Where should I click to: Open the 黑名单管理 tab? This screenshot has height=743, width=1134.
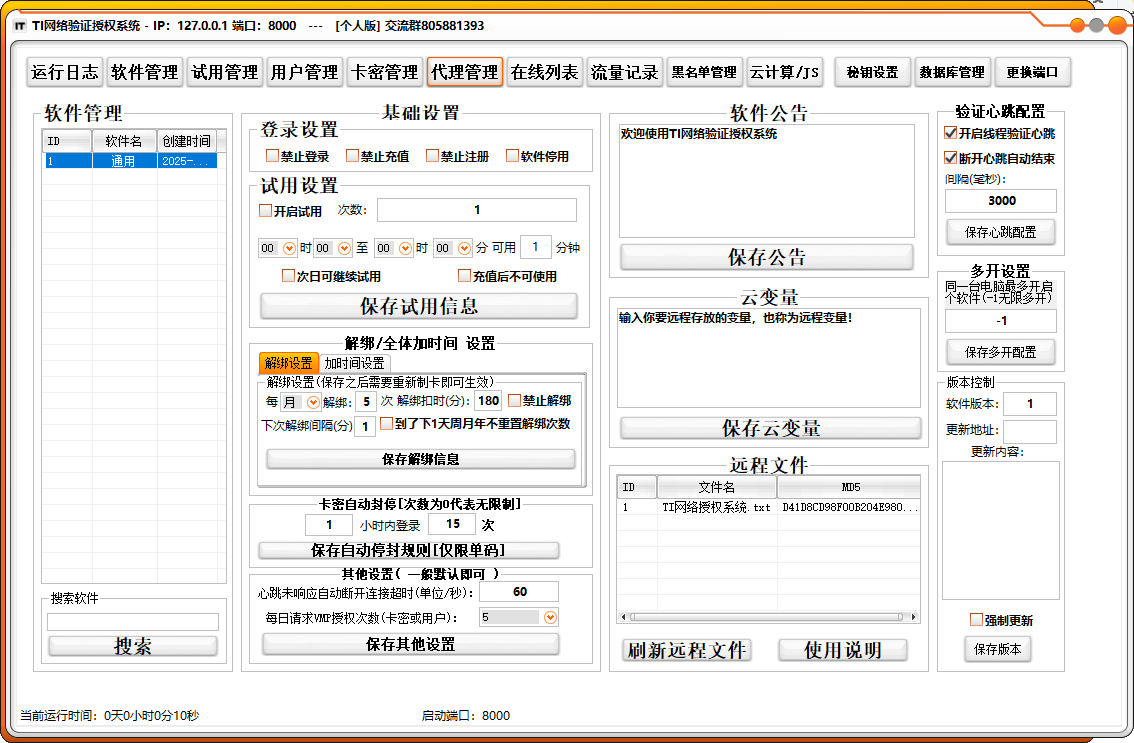coord(704,71)
